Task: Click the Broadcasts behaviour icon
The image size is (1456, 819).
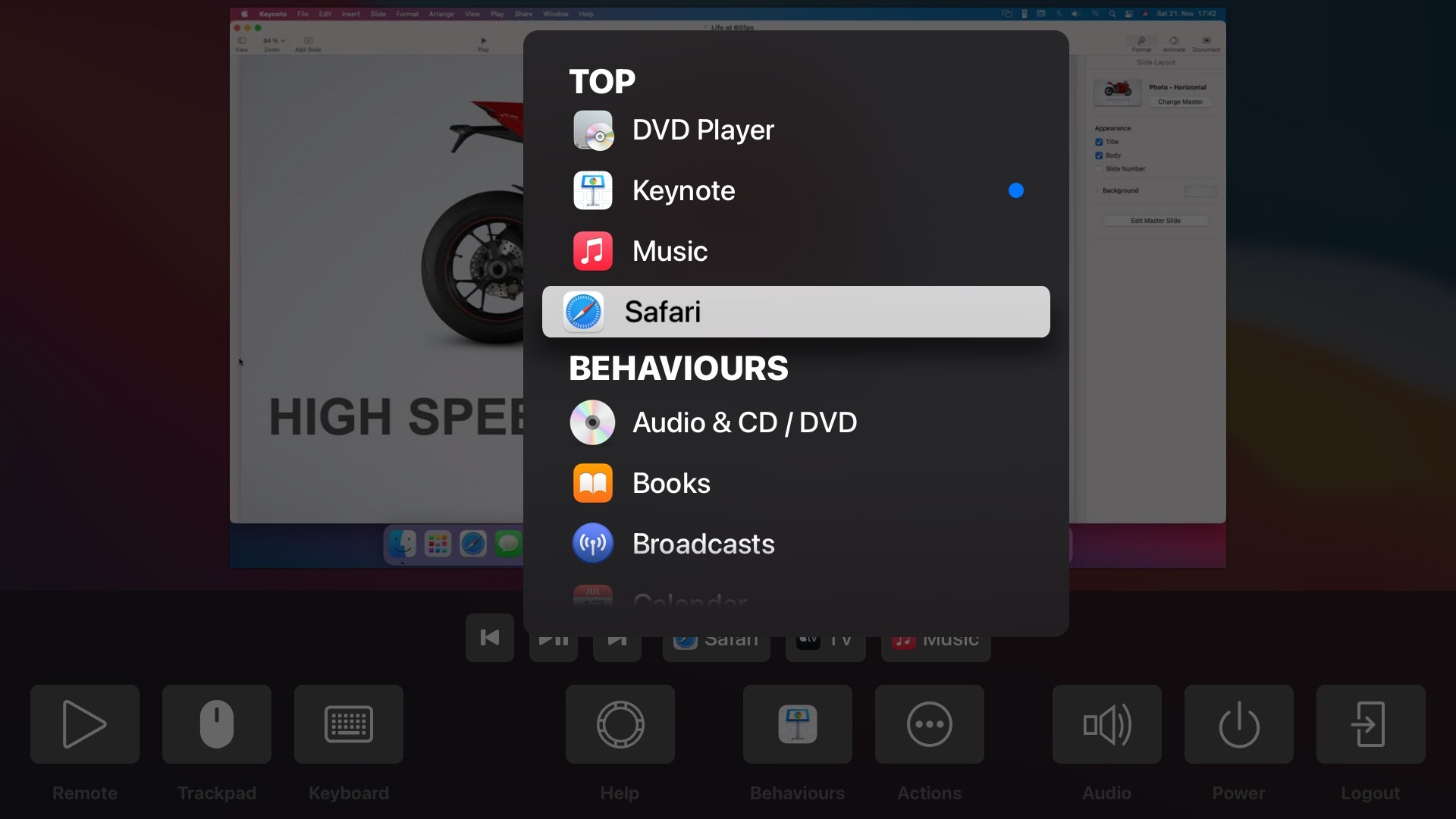Action: point(591,543)
